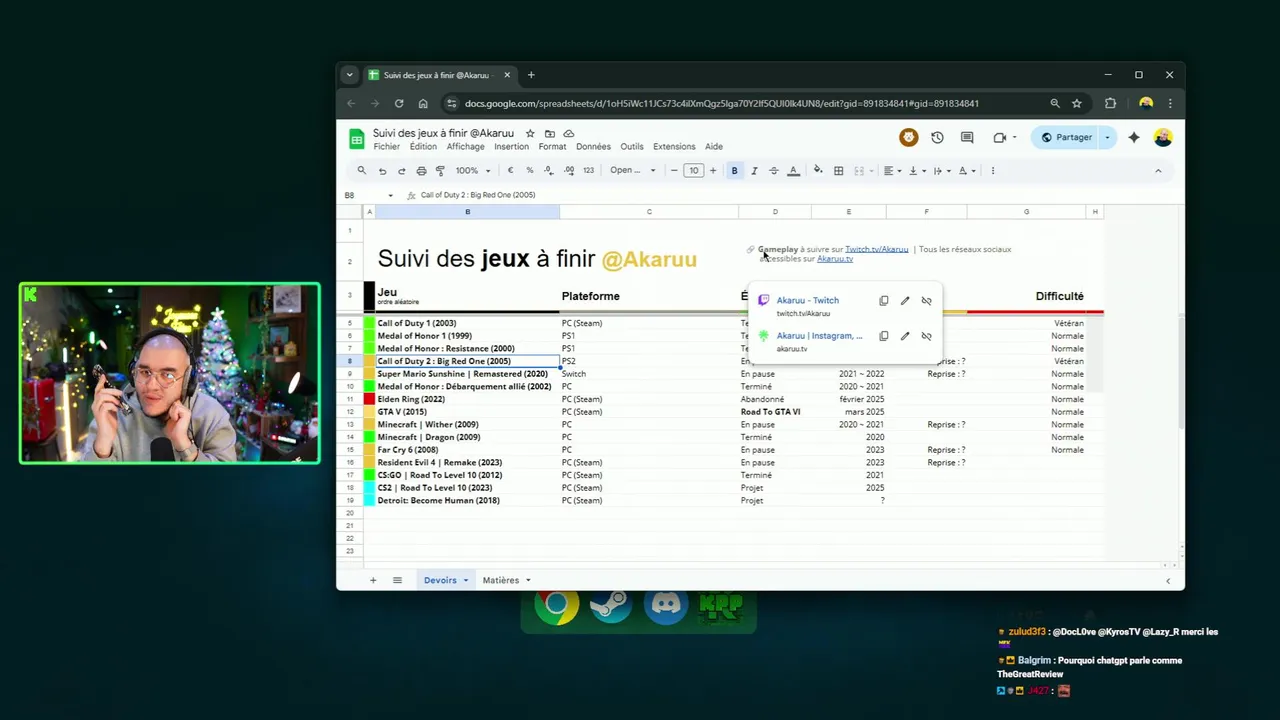This screenshot has width=1280, height=720.
Task: Open the Akaruu | Instagram link
Action: point(819,336)
